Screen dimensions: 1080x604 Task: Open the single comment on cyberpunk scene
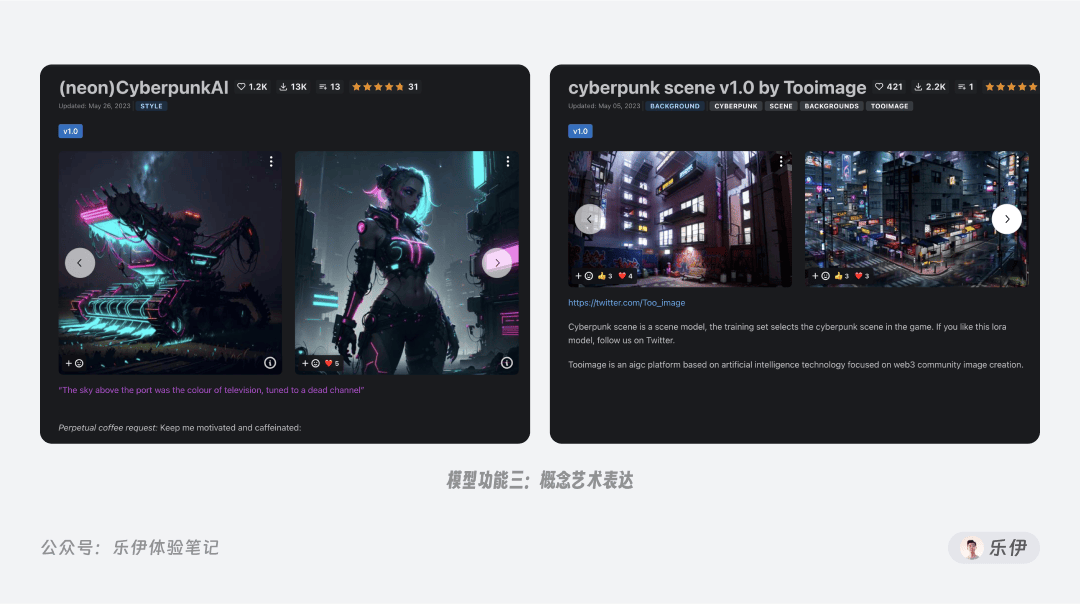click(x=966, y=87)
